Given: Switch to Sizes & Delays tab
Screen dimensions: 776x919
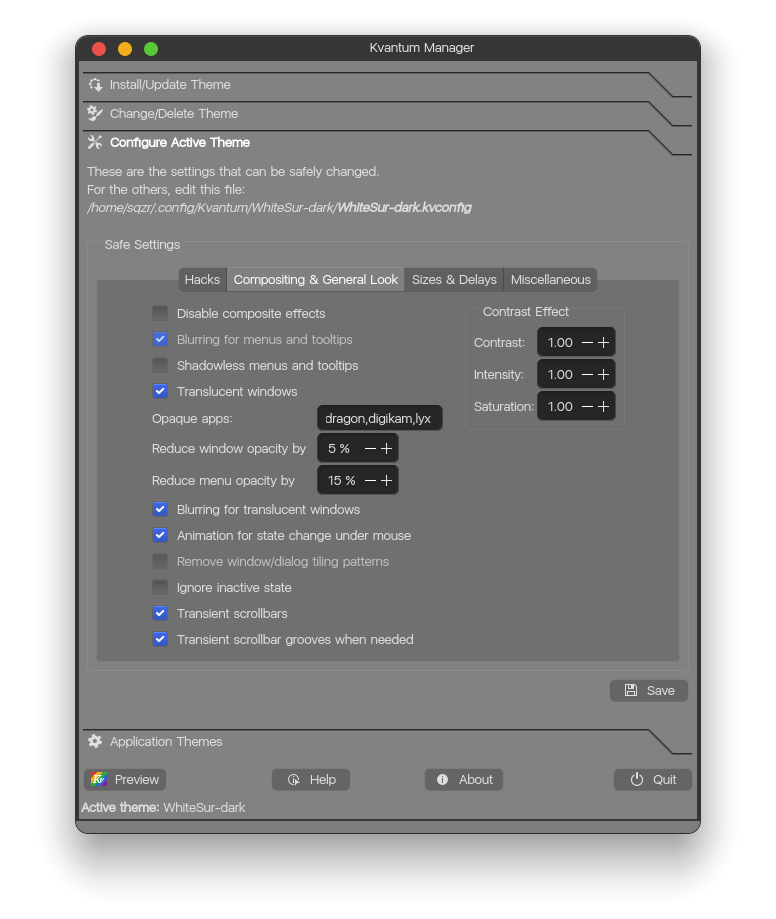Looking at the screenshot, I should pyautogui.click(x=454, y=280).
